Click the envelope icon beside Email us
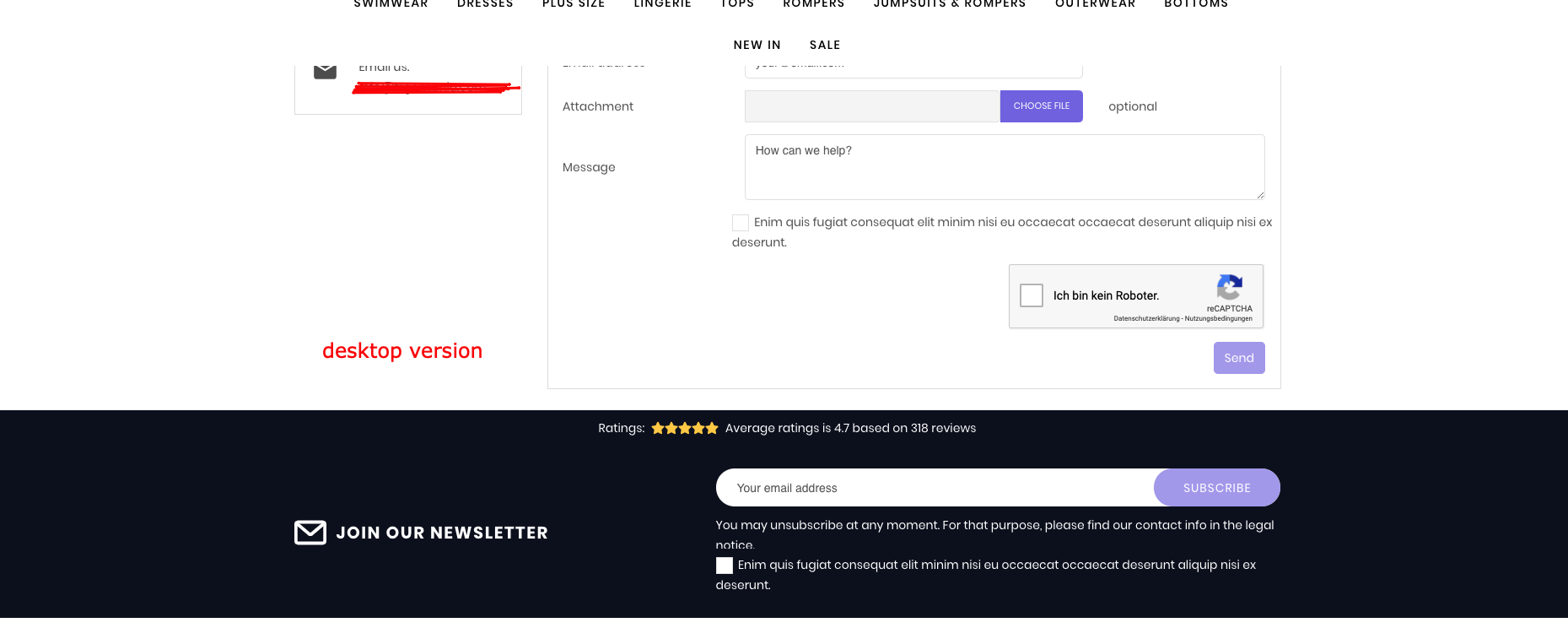Screen dimensions: 1568x628 click(x=325, y=71)
